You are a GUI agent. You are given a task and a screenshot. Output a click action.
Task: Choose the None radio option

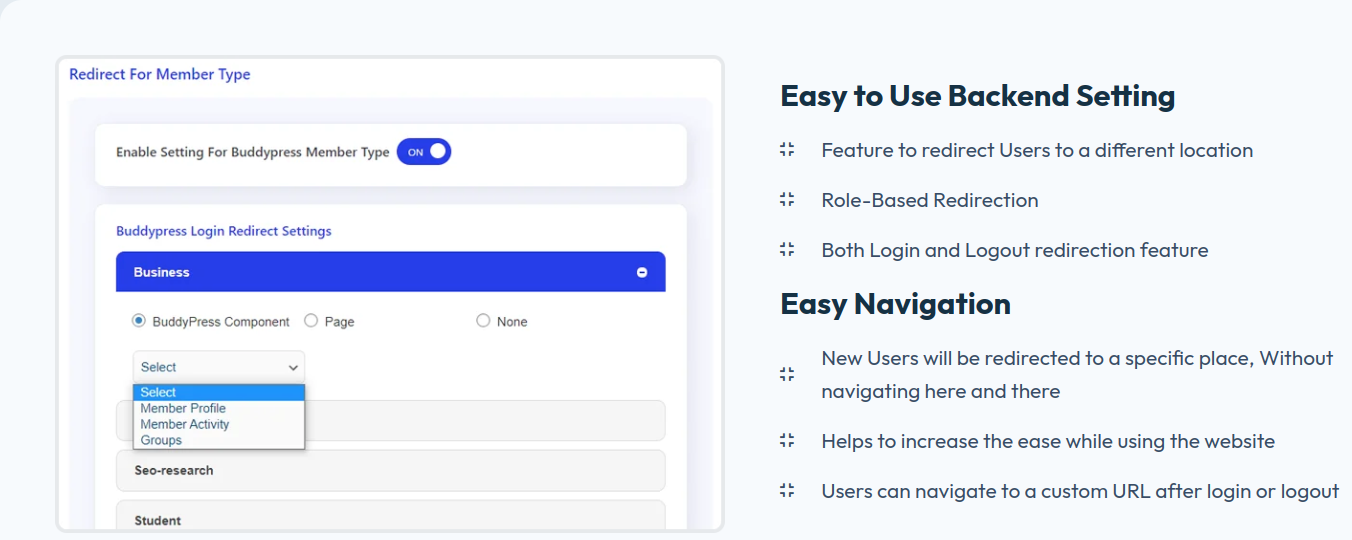pyautogui.click(x=483, y=321)
